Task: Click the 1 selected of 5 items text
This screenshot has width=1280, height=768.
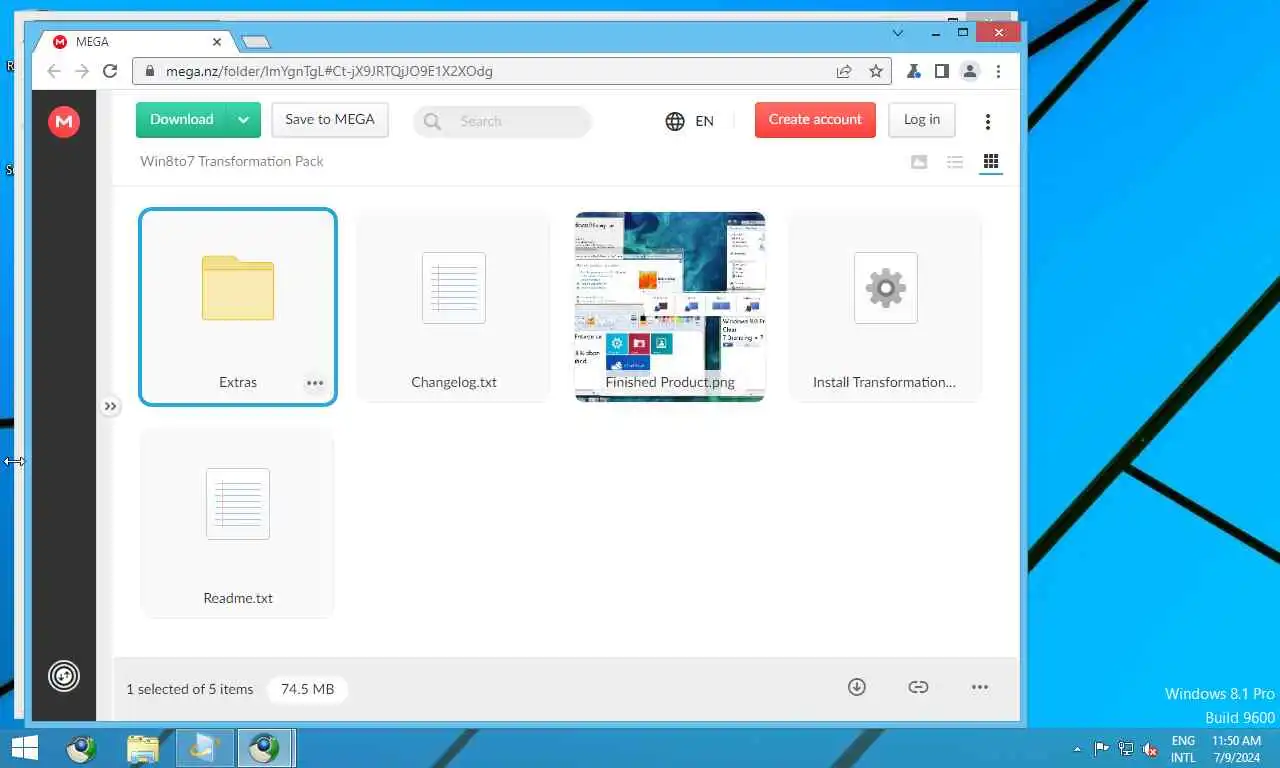Action: [190, 689]
